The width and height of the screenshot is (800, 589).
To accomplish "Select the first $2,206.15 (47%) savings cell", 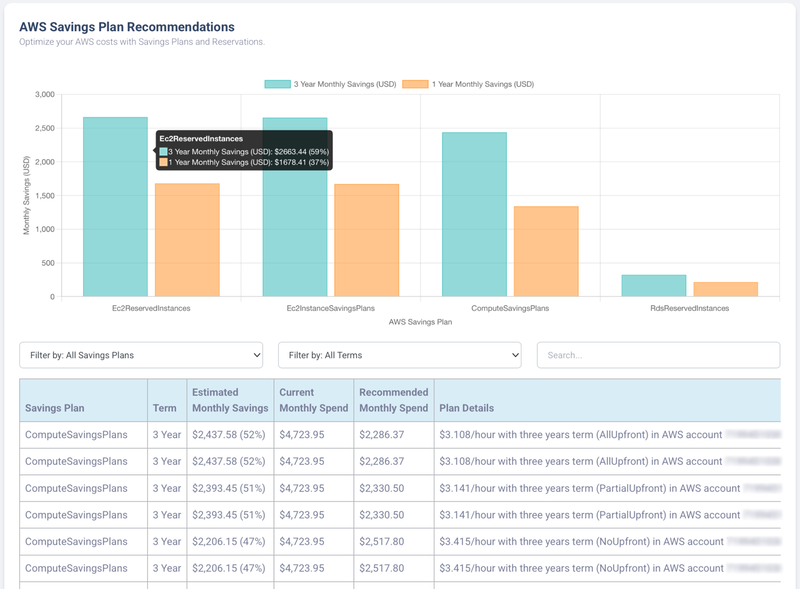I will tap(230, 542).
